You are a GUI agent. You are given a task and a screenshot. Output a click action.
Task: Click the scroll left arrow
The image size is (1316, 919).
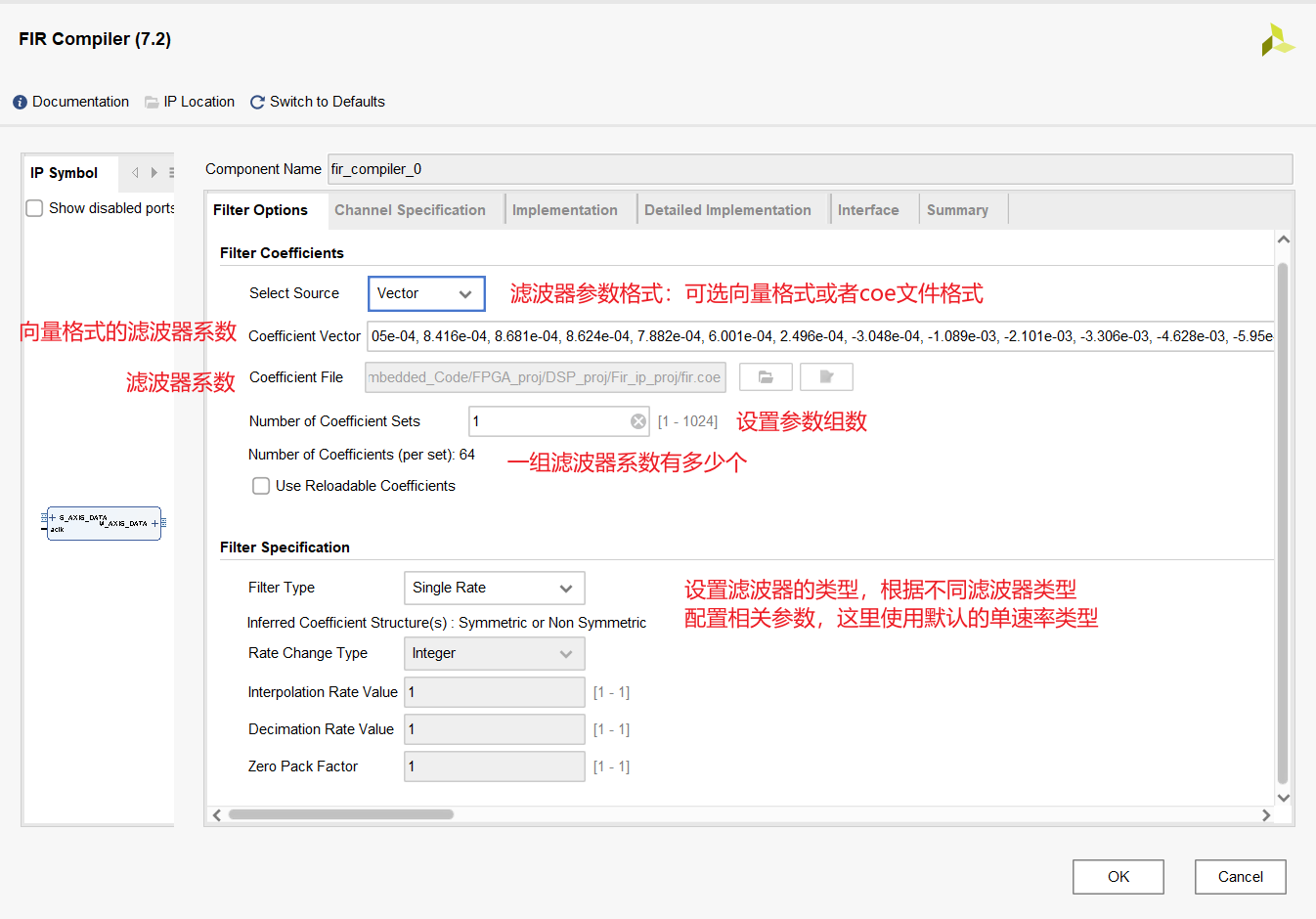coord(217,814)
